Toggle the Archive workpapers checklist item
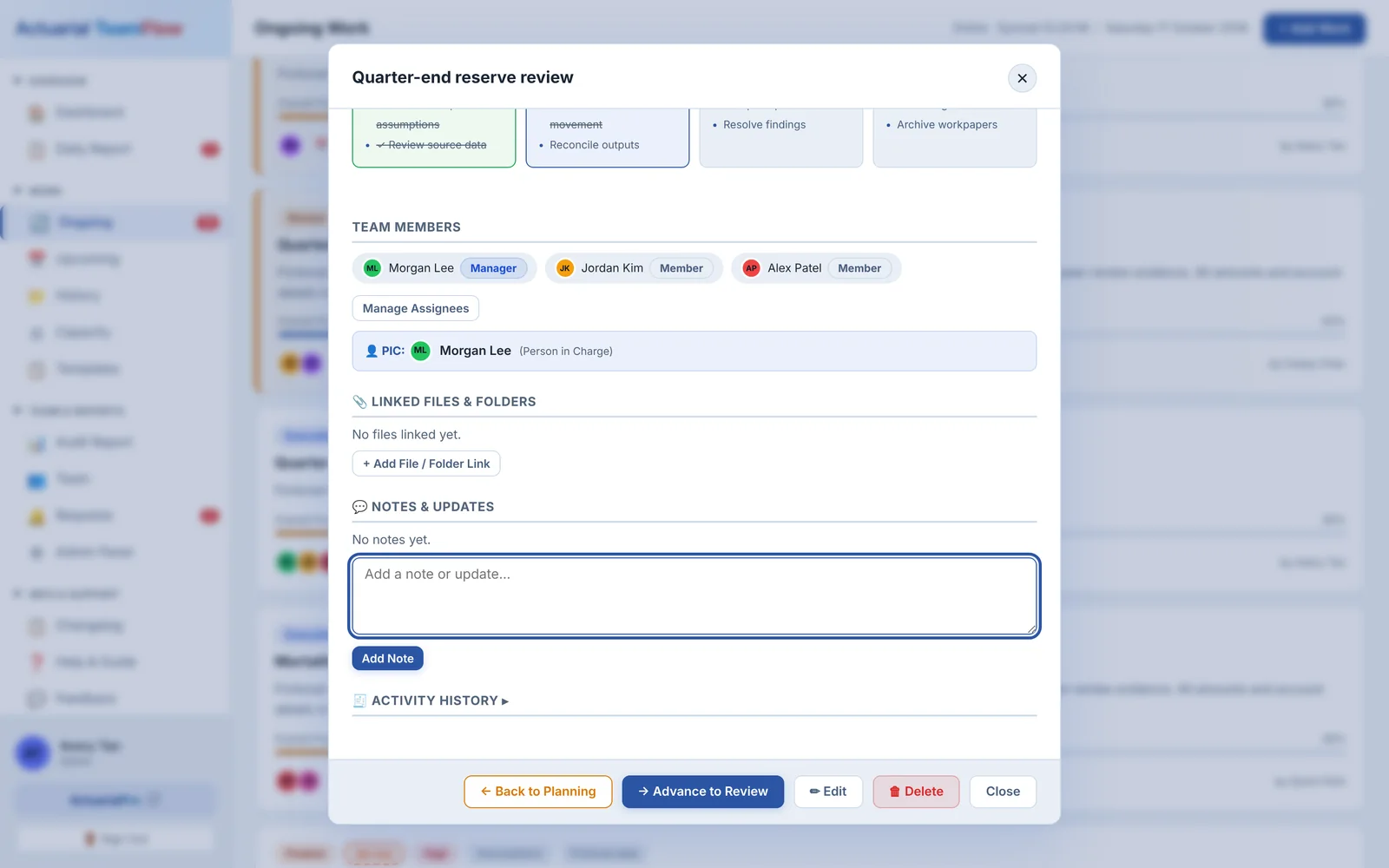1389x868 pixels. [x=946, y=125]
